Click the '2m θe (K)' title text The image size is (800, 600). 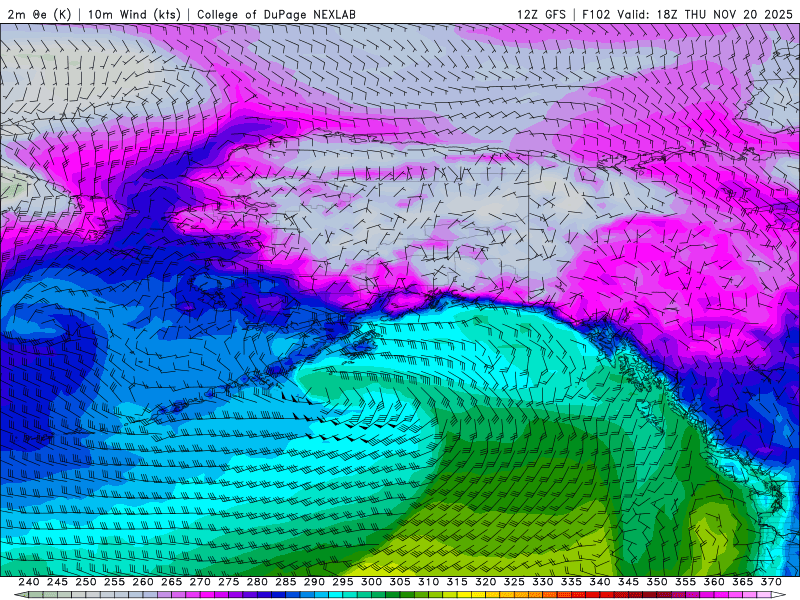click(x=39, y=14)
